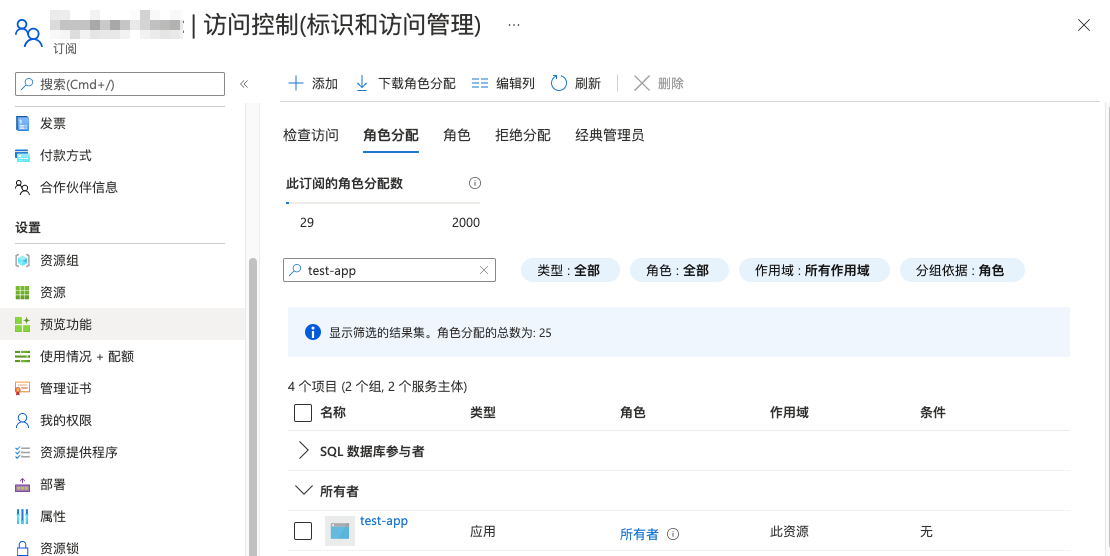This screenshot has width=1110, height=556.
Task: Click the 刷新 refresh icon
Action: tap(559, 83)
